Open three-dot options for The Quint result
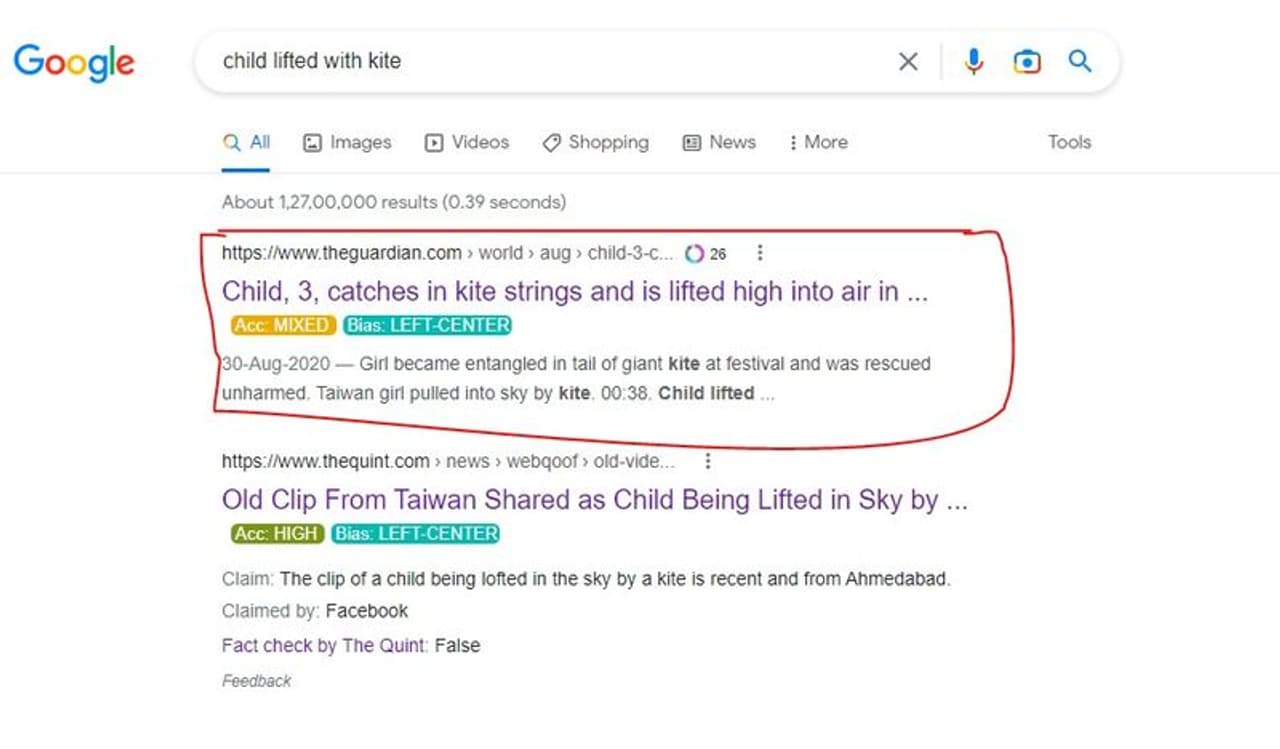The width and height of the screenshot is (1280, 749). coord(708,461)
